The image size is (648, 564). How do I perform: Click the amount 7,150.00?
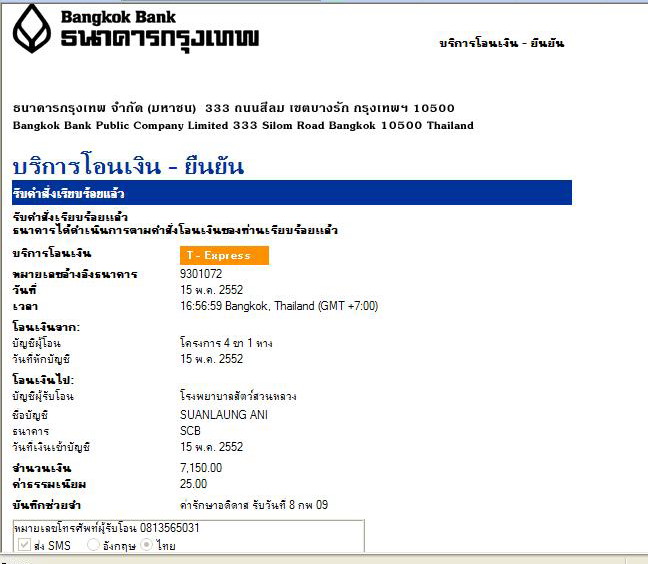[201, 468]
